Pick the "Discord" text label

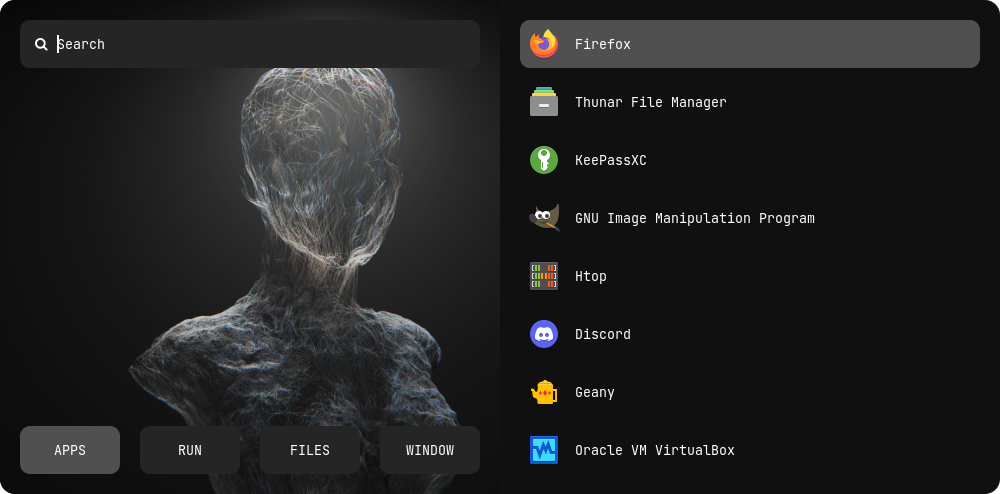coord(602,334)
